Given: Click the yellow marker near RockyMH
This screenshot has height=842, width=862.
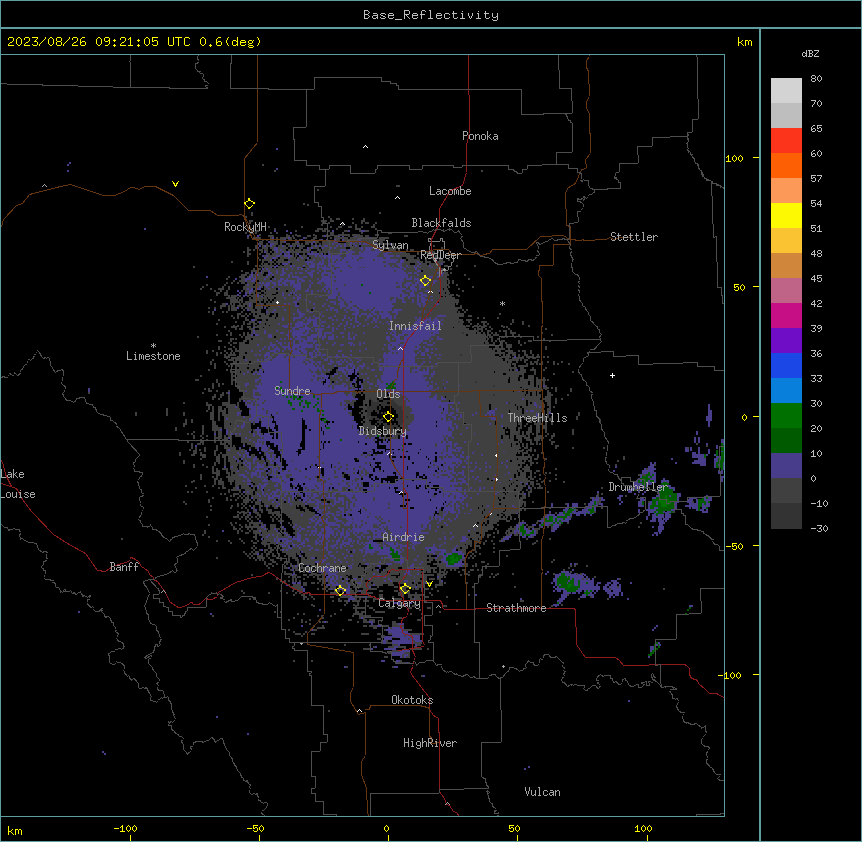Looking at the screenshot, I should click(250, 204).
